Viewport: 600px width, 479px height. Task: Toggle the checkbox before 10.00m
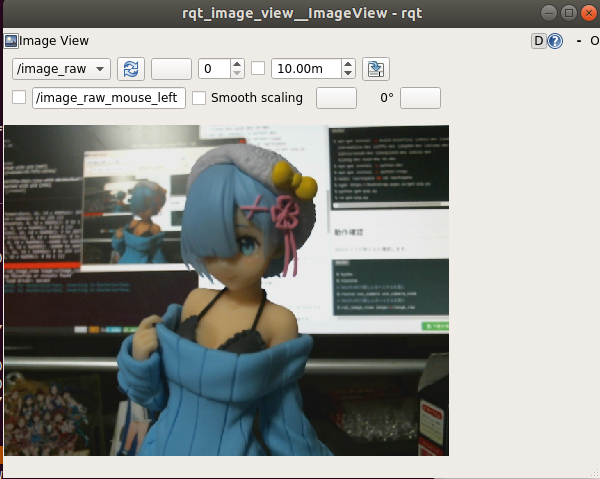pyautogui.click(x=258, y=68)
